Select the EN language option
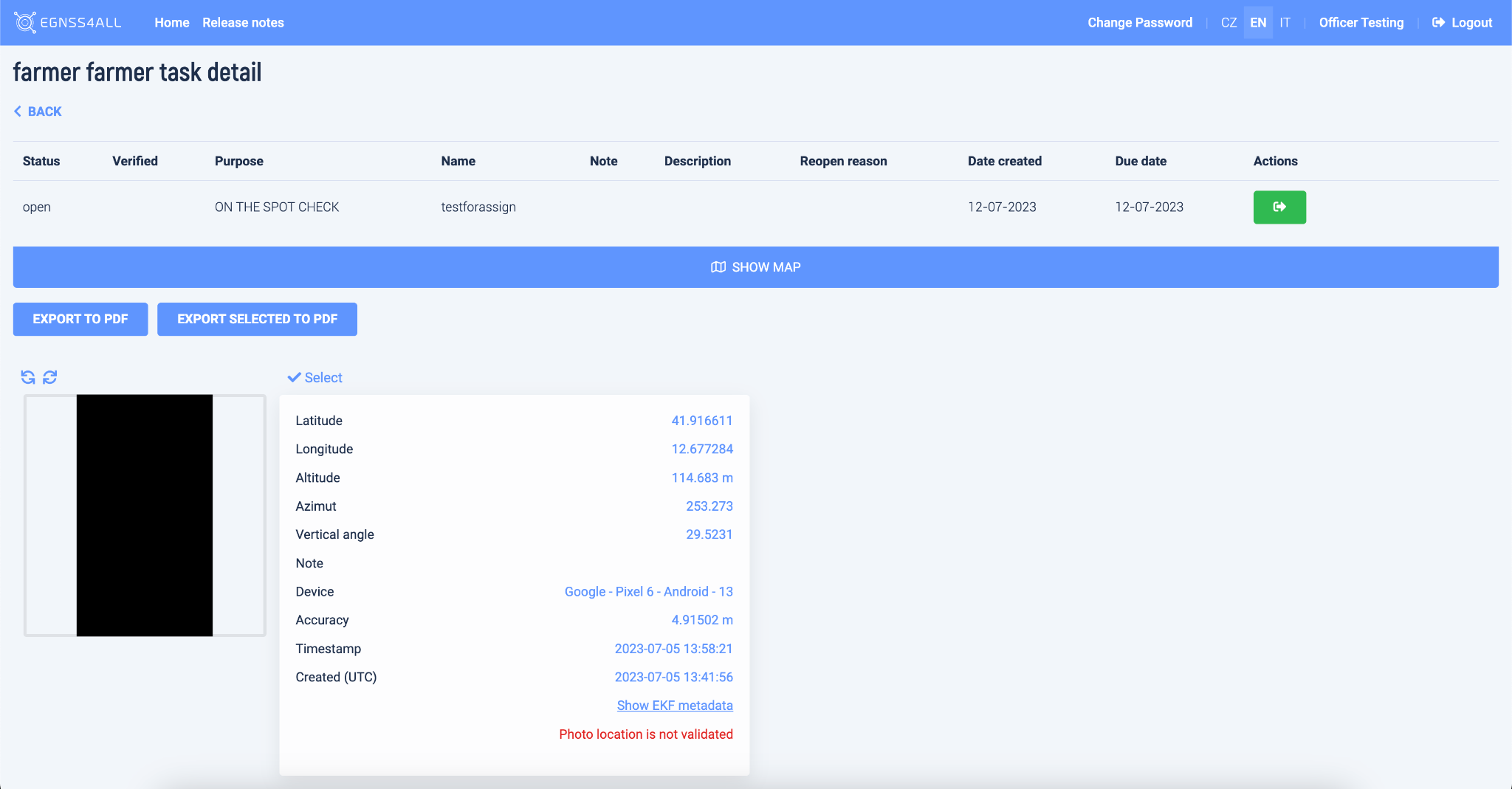Viewport: 1512px width, 789px height. tap(1258, 23)
